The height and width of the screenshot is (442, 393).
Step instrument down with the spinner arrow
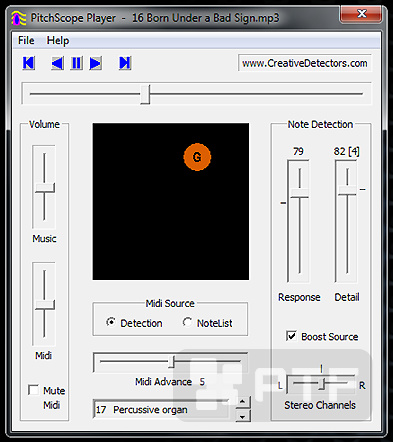pos(243,416)
